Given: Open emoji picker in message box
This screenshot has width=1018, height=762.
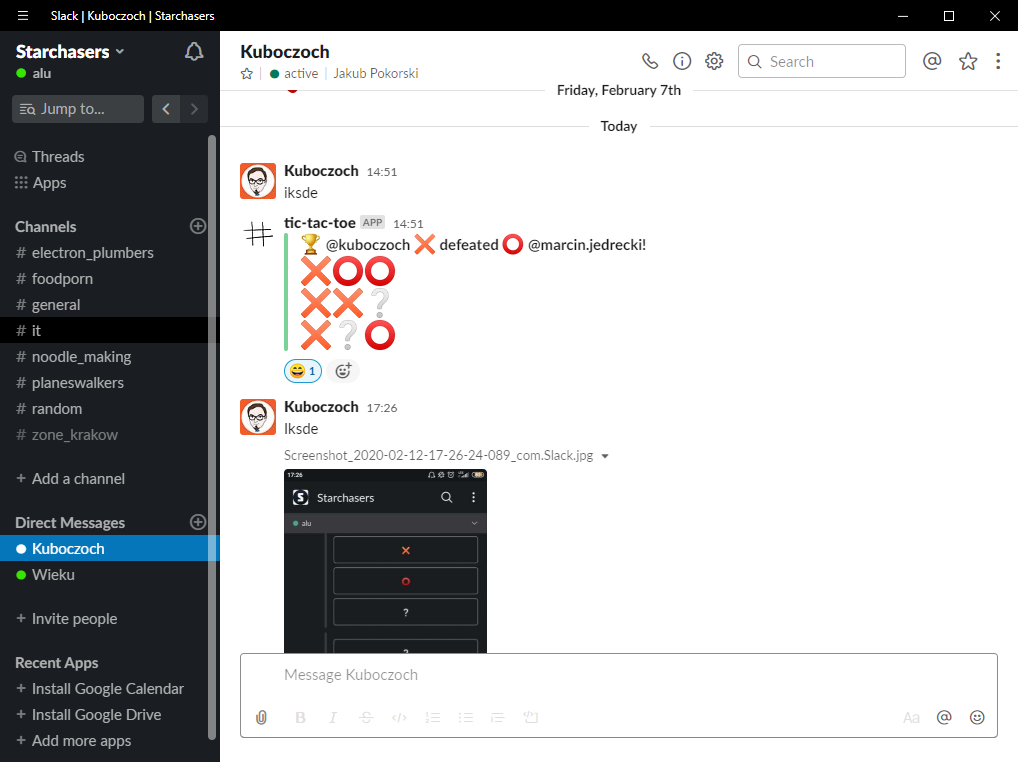Looking at the screenshot, I should (977, 717).
